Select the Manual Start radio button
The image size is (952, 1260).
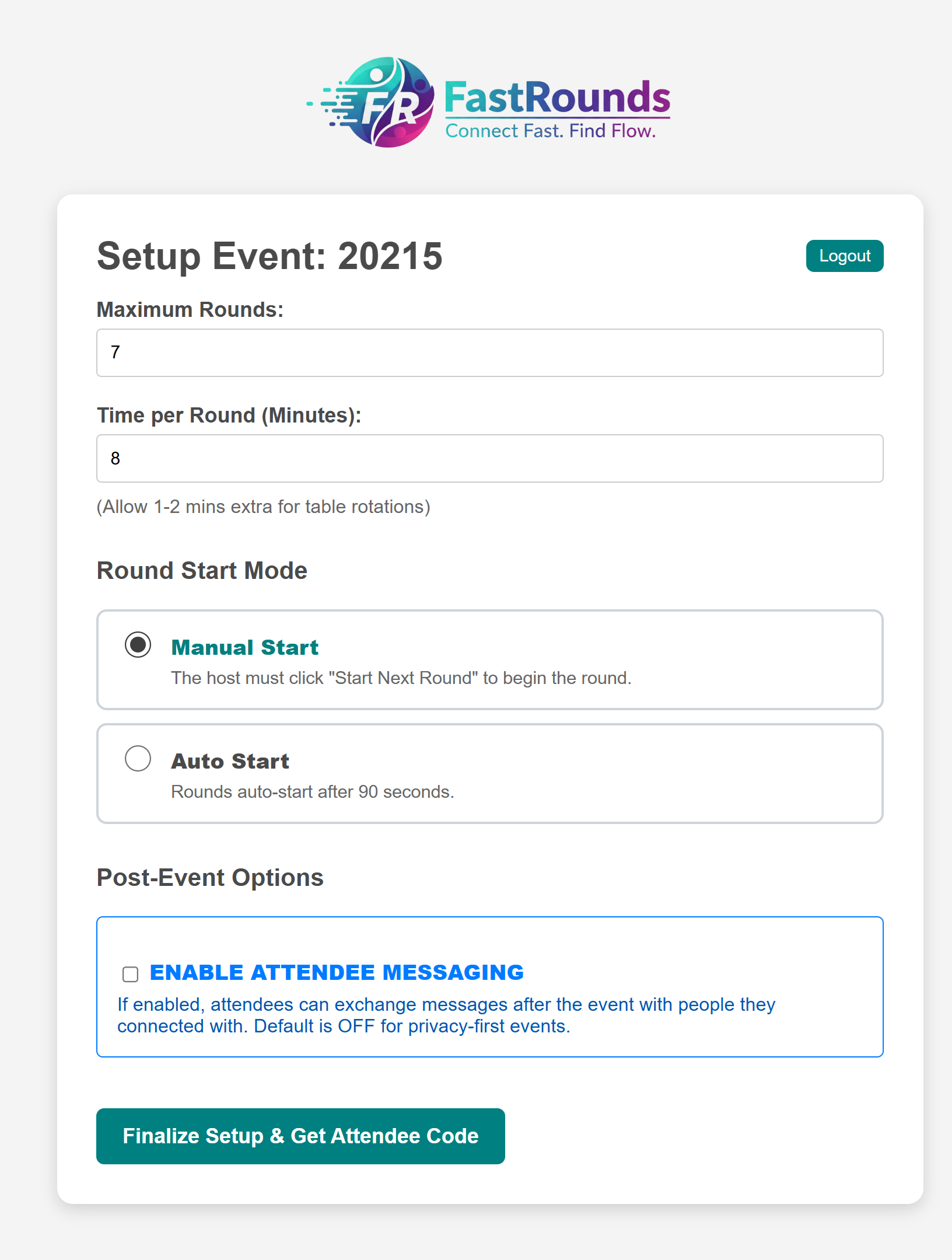tap(138, 644)
